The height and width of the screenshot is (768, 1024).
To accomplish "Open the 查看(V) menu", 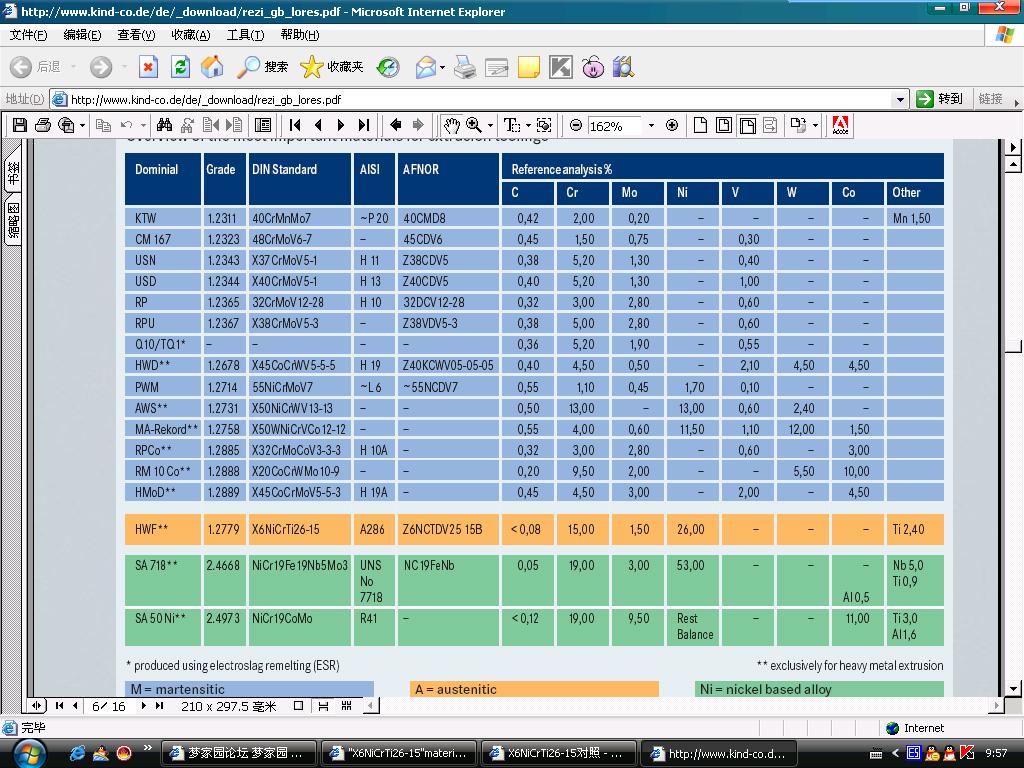I will point(136,35).
